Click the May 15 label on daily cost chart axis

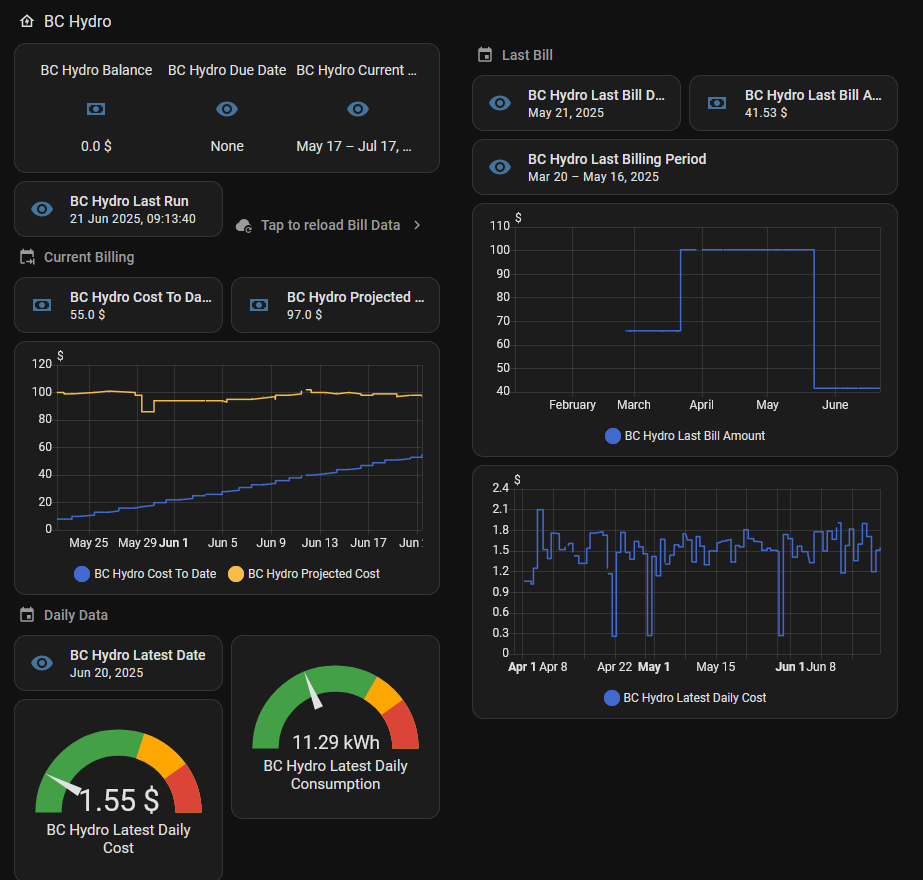point(716,667)
